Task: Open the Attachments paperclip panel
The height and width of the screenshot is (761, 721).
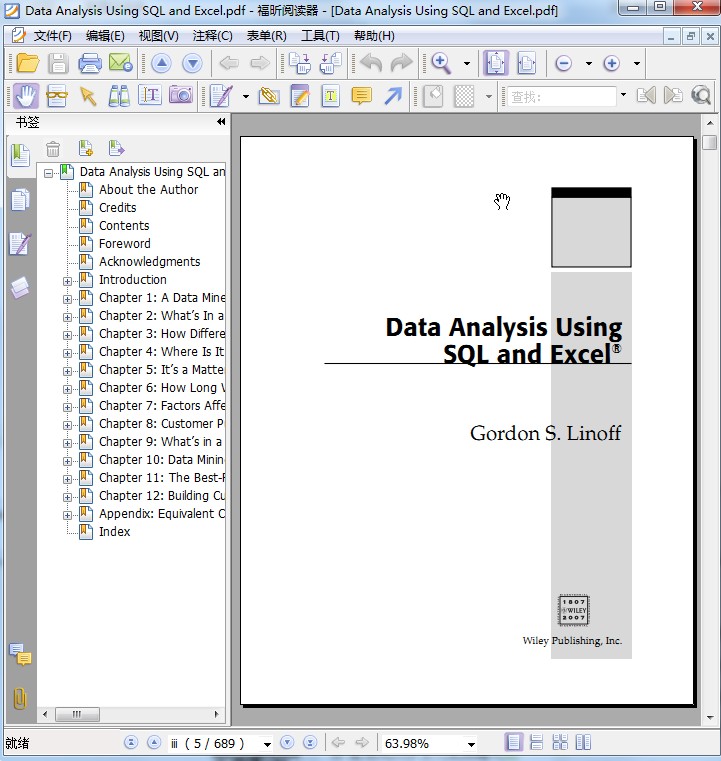Action: [x=20, y=699]
